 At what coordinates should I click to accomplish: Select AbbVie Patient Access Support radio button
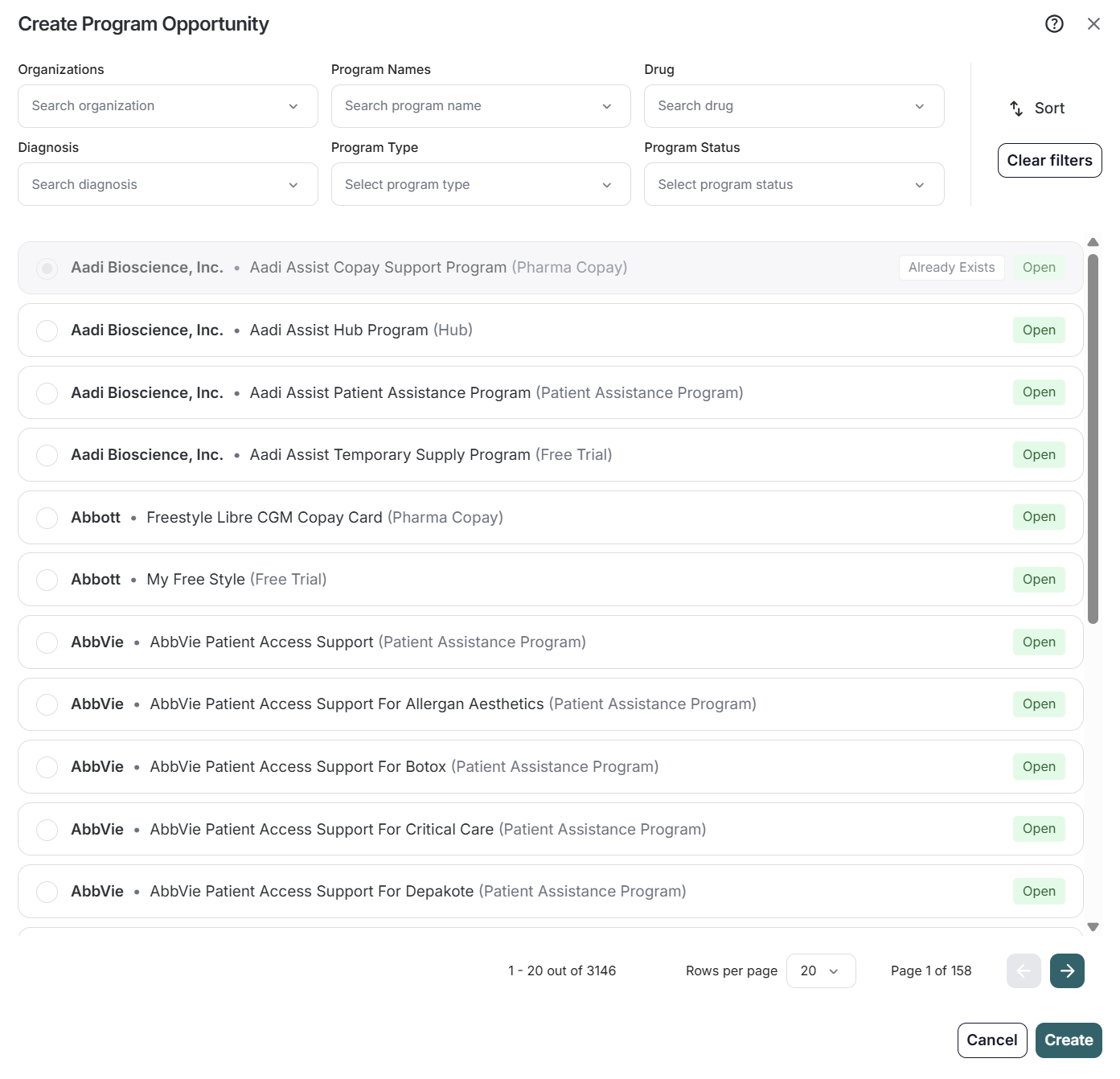[47, 642]
